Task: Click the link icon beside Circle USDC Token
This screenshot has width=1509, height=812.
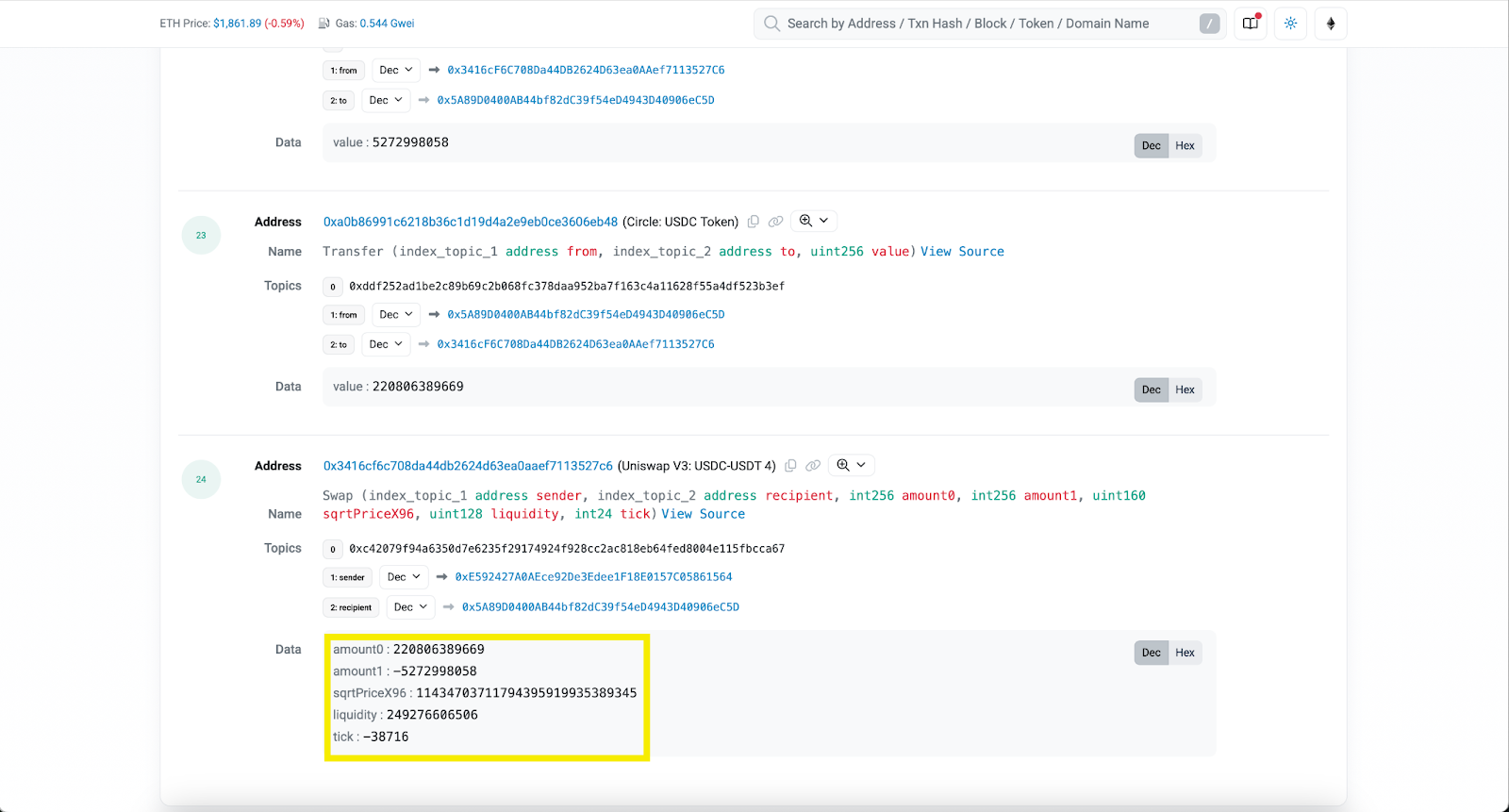Action: [775, 222]
